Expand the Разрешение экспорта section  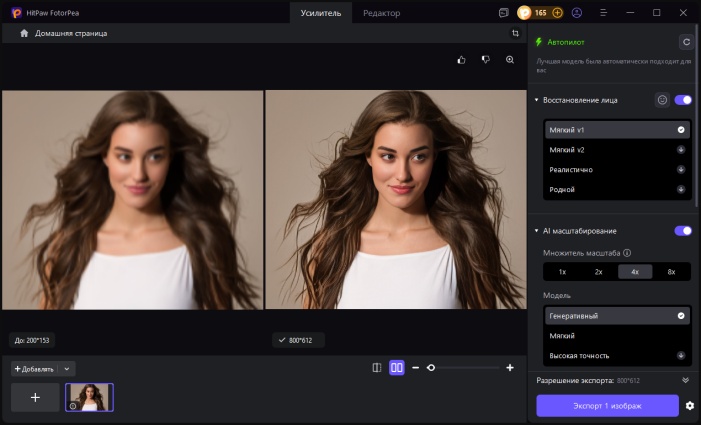pos(685,381)
